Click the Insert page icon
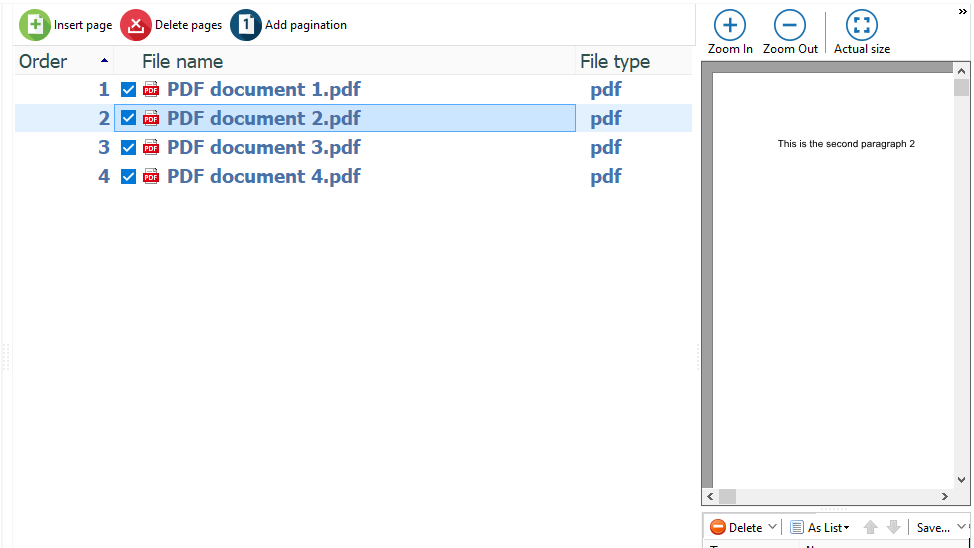Screen dimensions: 974x548 (35, 25)
